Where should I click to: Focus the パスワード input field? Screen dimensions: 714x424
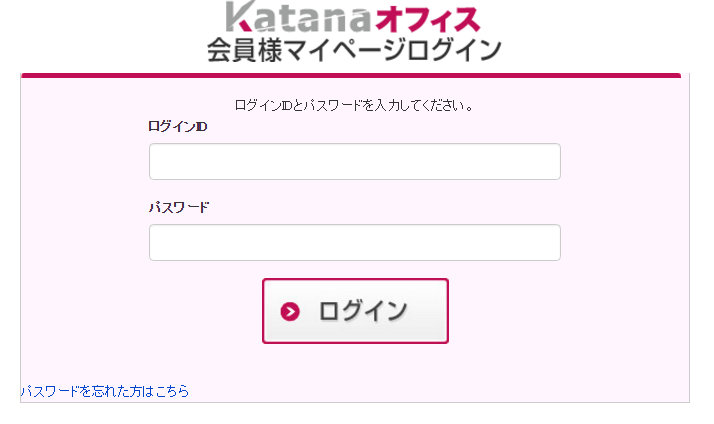coord(354,243)
